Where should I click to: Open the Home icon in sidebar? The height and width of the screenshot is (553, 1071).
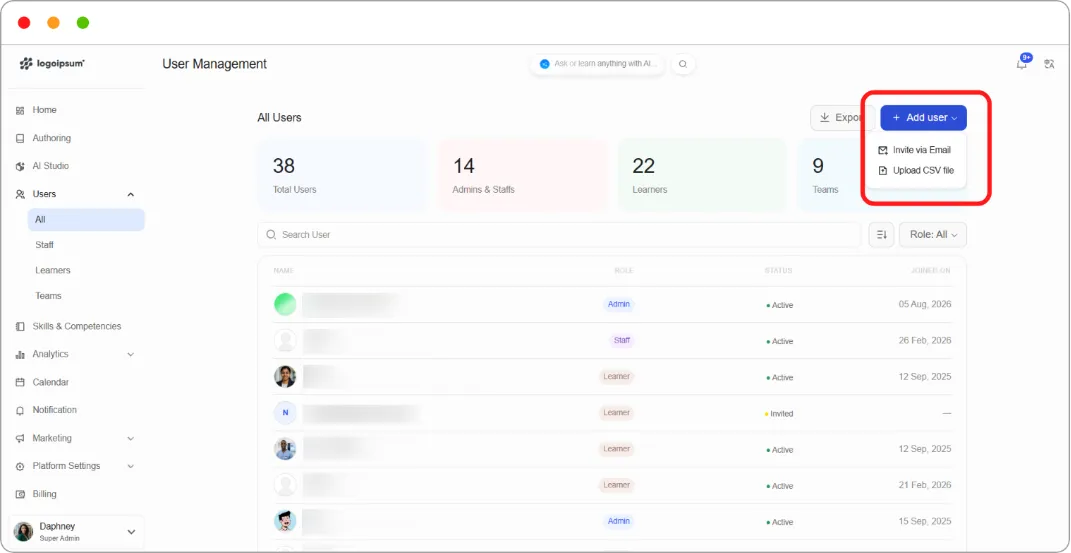pos(20,110)
